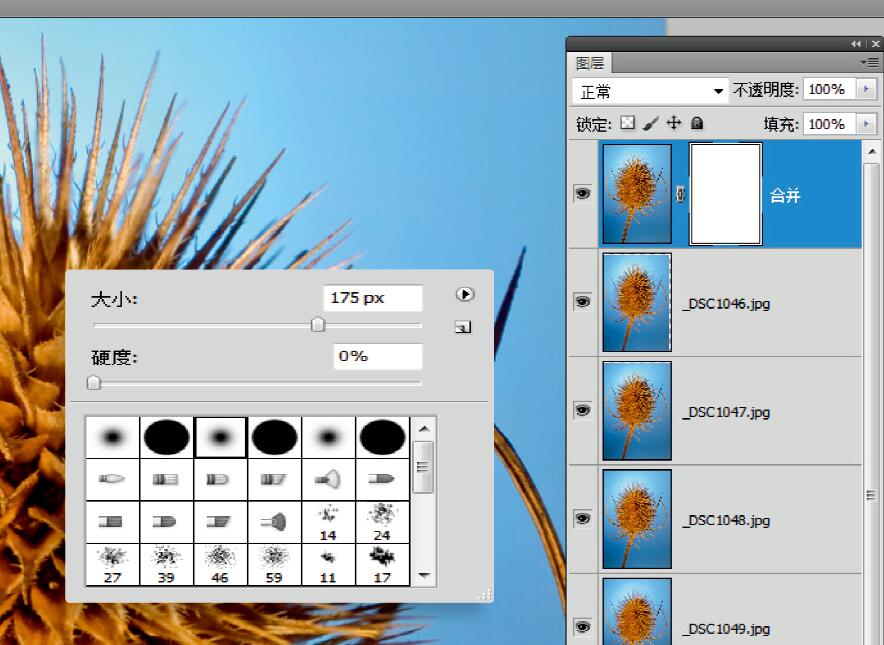Image resolution: width=884 pixels, height=645 pixels.
Task: Click brush list scrollbar up arrow
Action: [x=424, y=428]
